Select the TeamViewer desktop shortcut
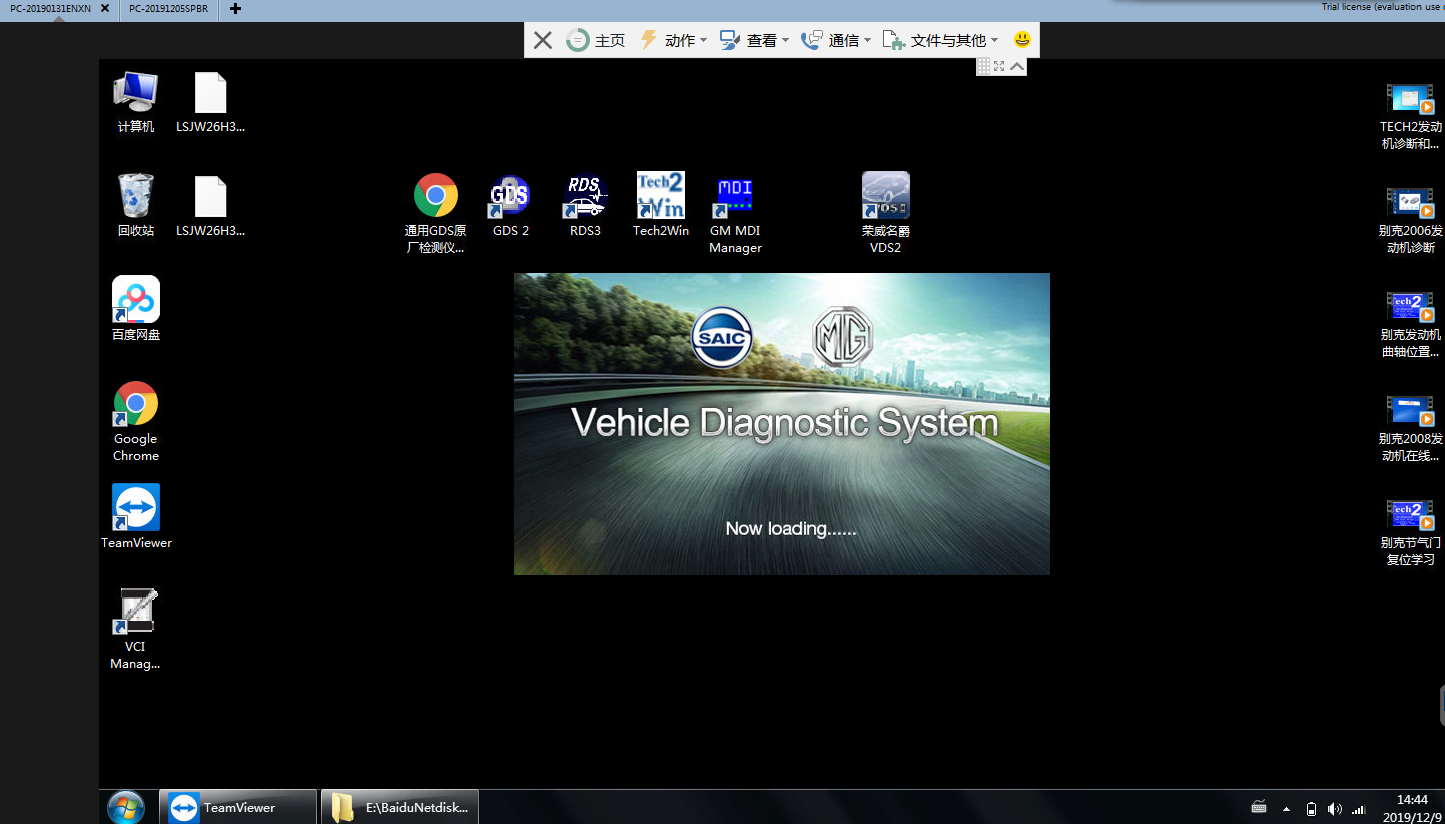 coord(136,516)
